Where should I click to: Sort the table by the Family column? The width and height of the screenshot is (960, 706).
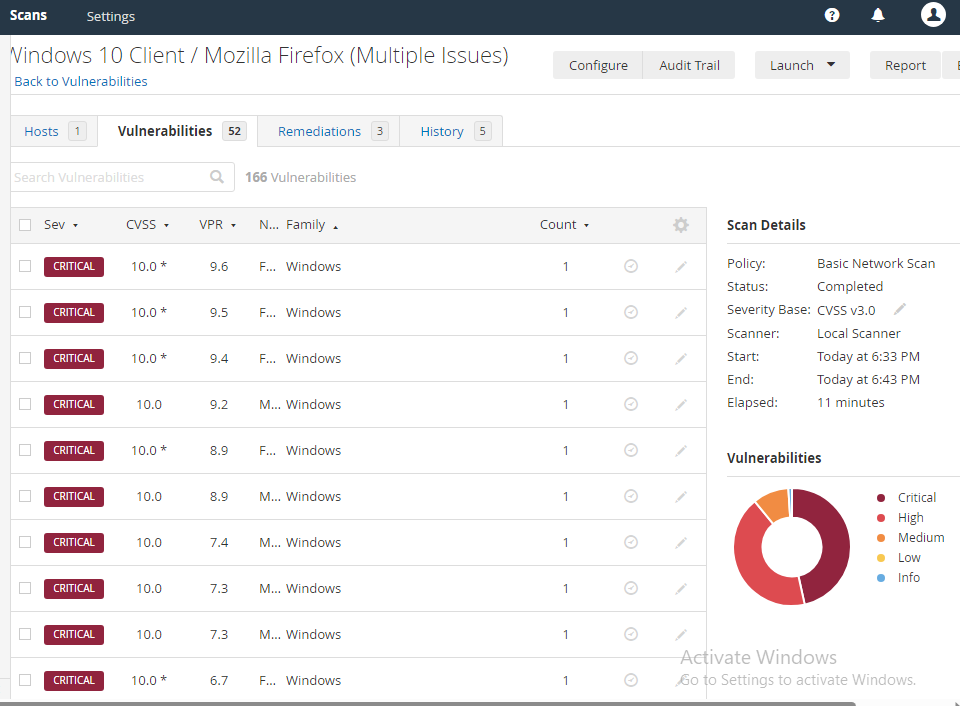(x=312, y=225)
